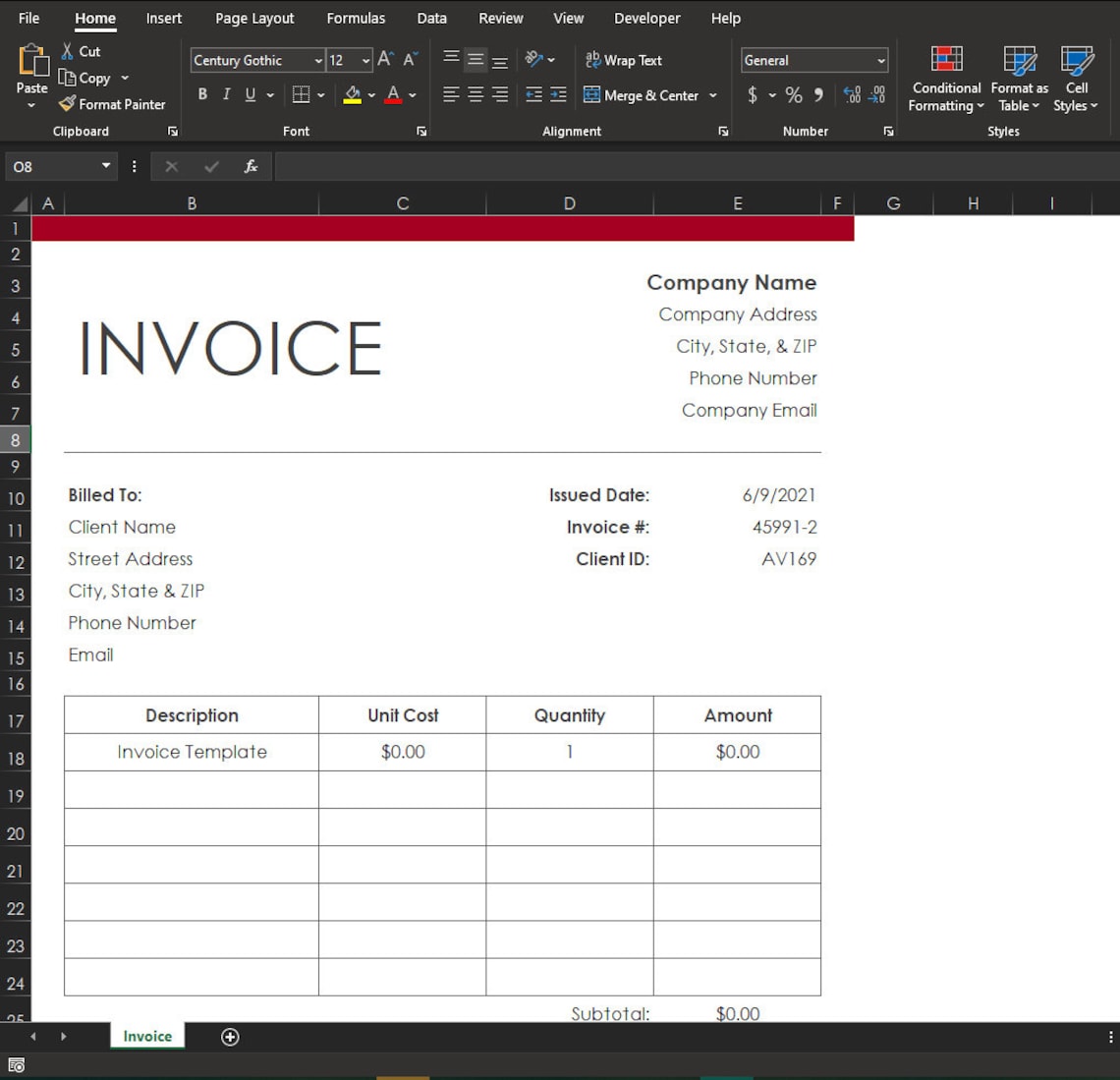The width and height of the screenshot is (1120, 1080).
Task: Toggle Center horizontal alignment
Action: point(475,94)
